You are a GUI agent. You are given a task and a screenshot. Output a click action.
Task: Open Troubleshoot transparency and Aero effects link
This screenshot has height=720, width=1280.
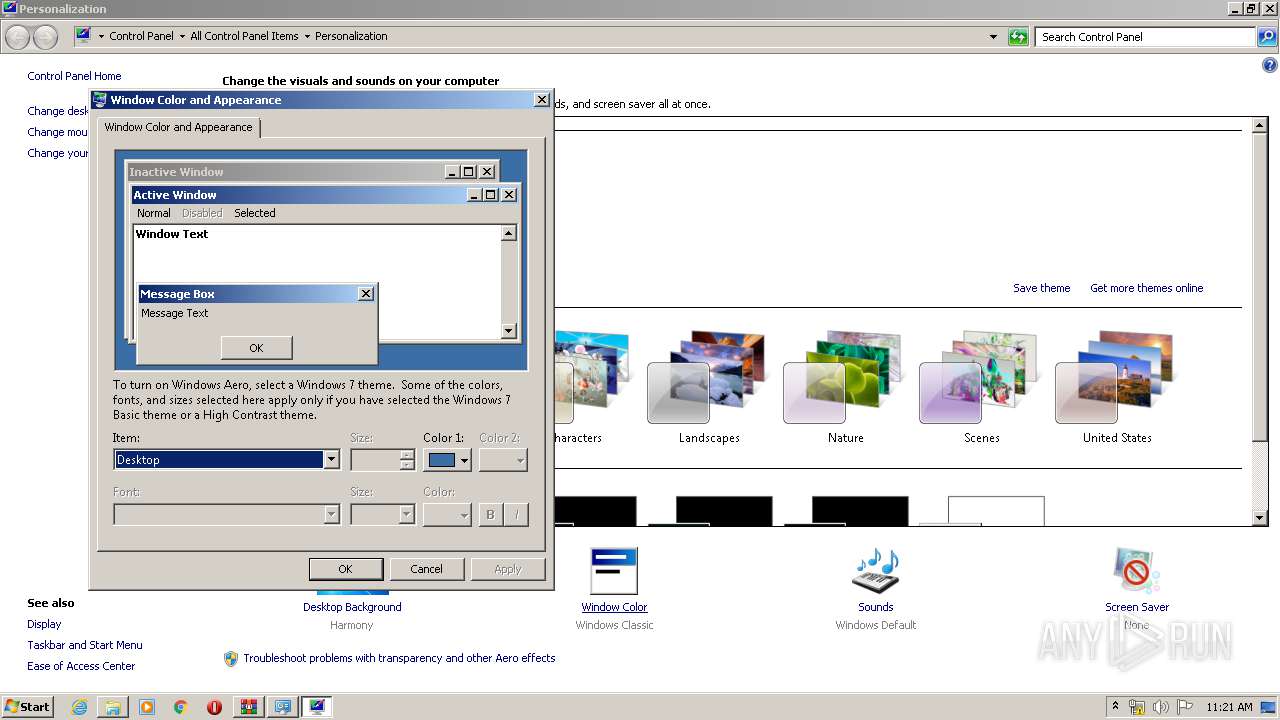pyautogui.click(x=399, y=658)
